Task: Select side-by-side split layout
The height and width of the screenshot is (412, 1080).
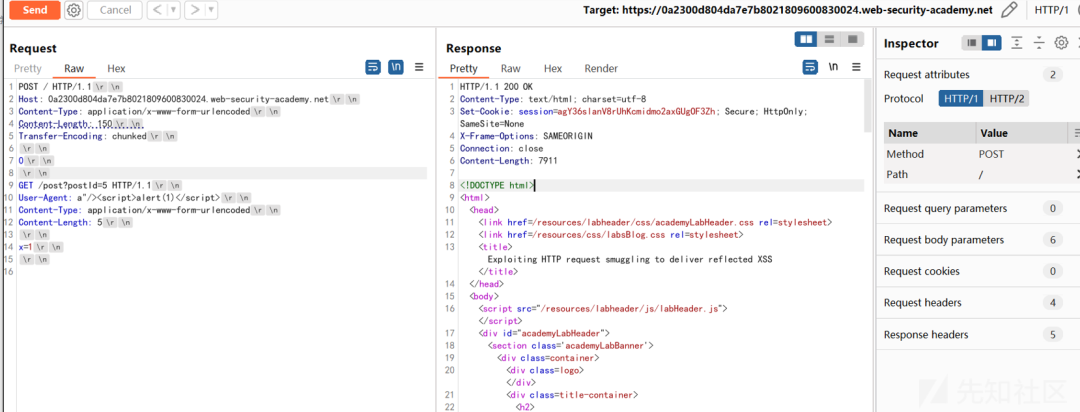Action: coord(806,39)
